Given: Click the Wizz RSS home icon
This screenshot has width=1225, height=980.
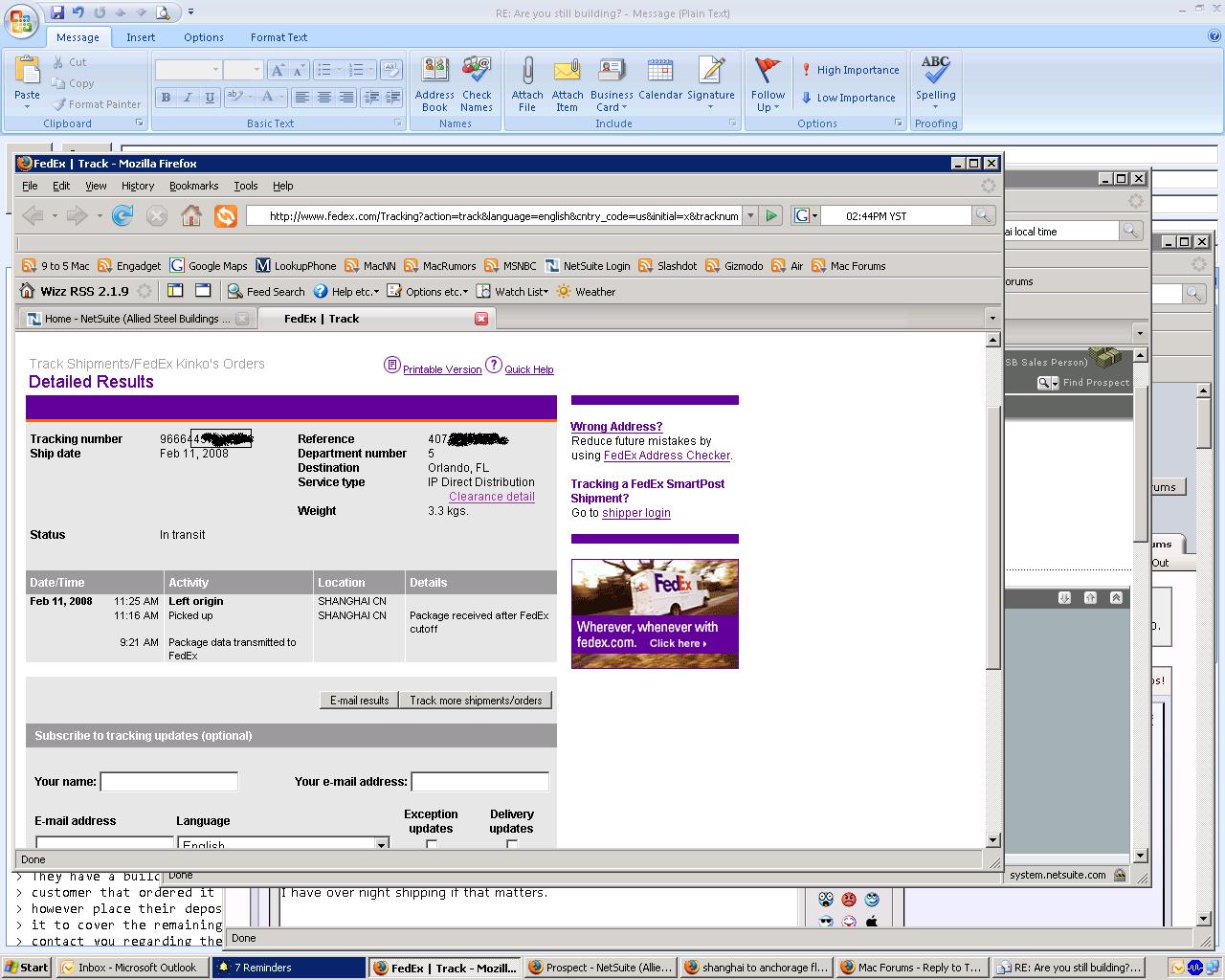Looking at the screenshot, I should point(28,292).
